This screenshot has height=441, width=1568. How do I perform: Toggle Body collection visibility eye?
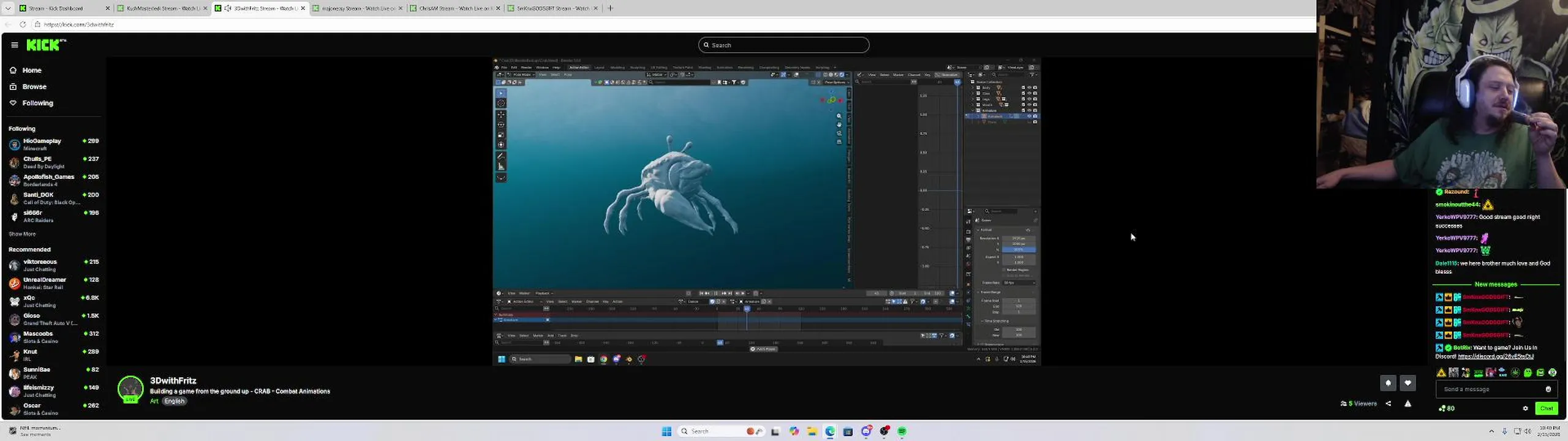(x=1029, y=88)
